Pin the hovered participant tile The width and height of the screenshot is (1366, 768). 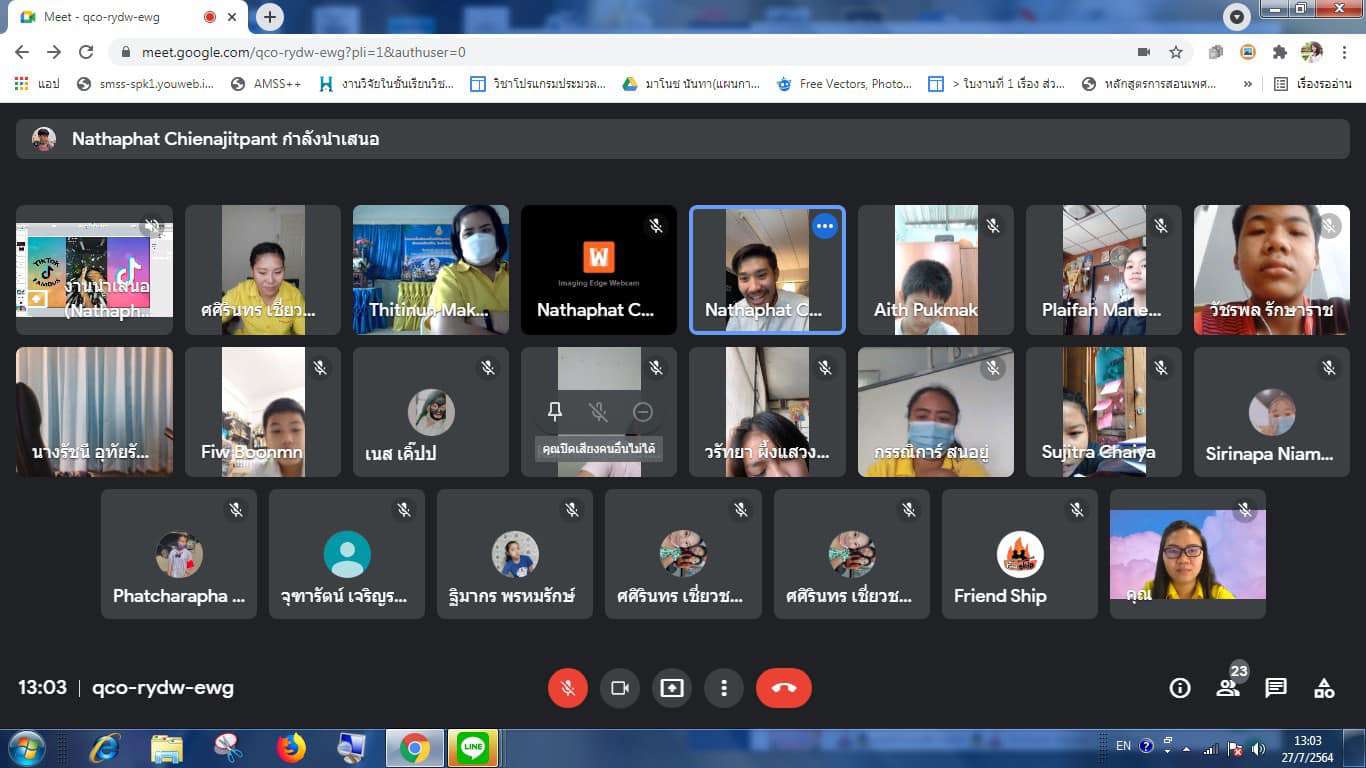point(555,412)
